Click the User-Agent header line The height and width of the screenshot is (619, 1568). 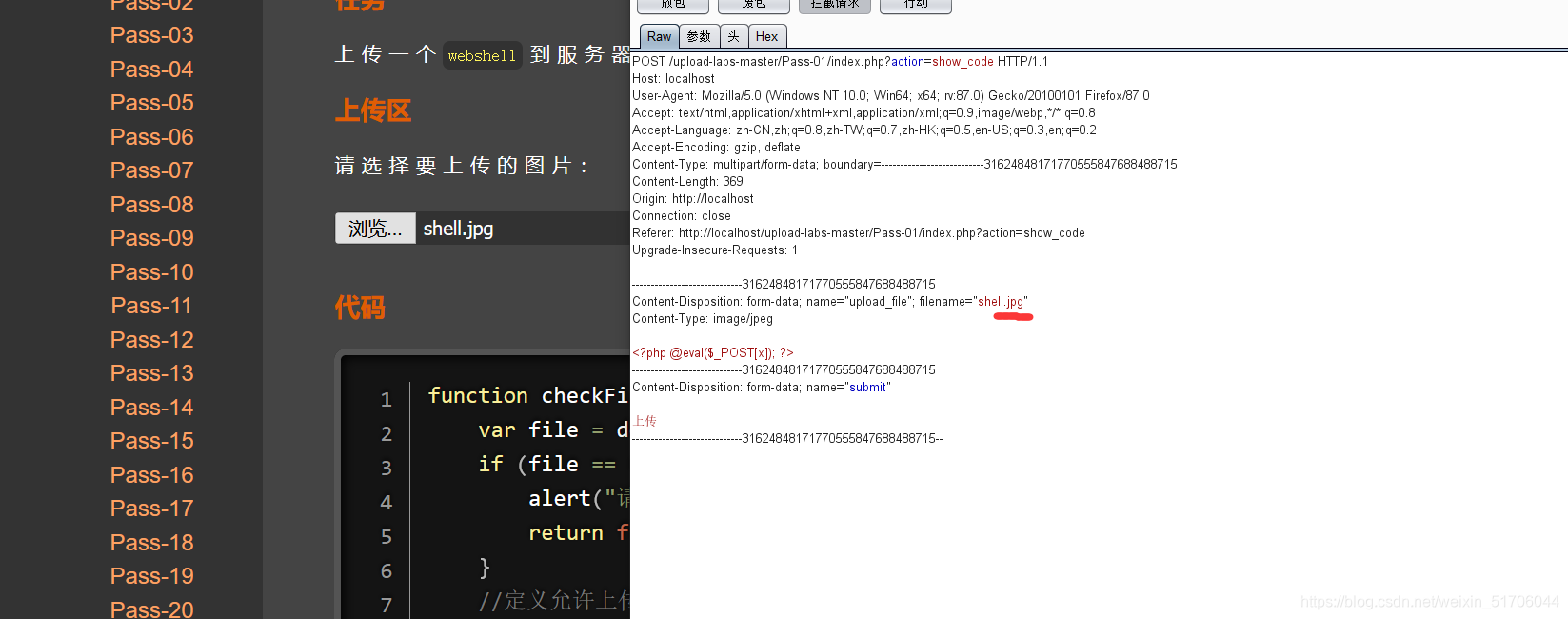[x=891, y=95]
